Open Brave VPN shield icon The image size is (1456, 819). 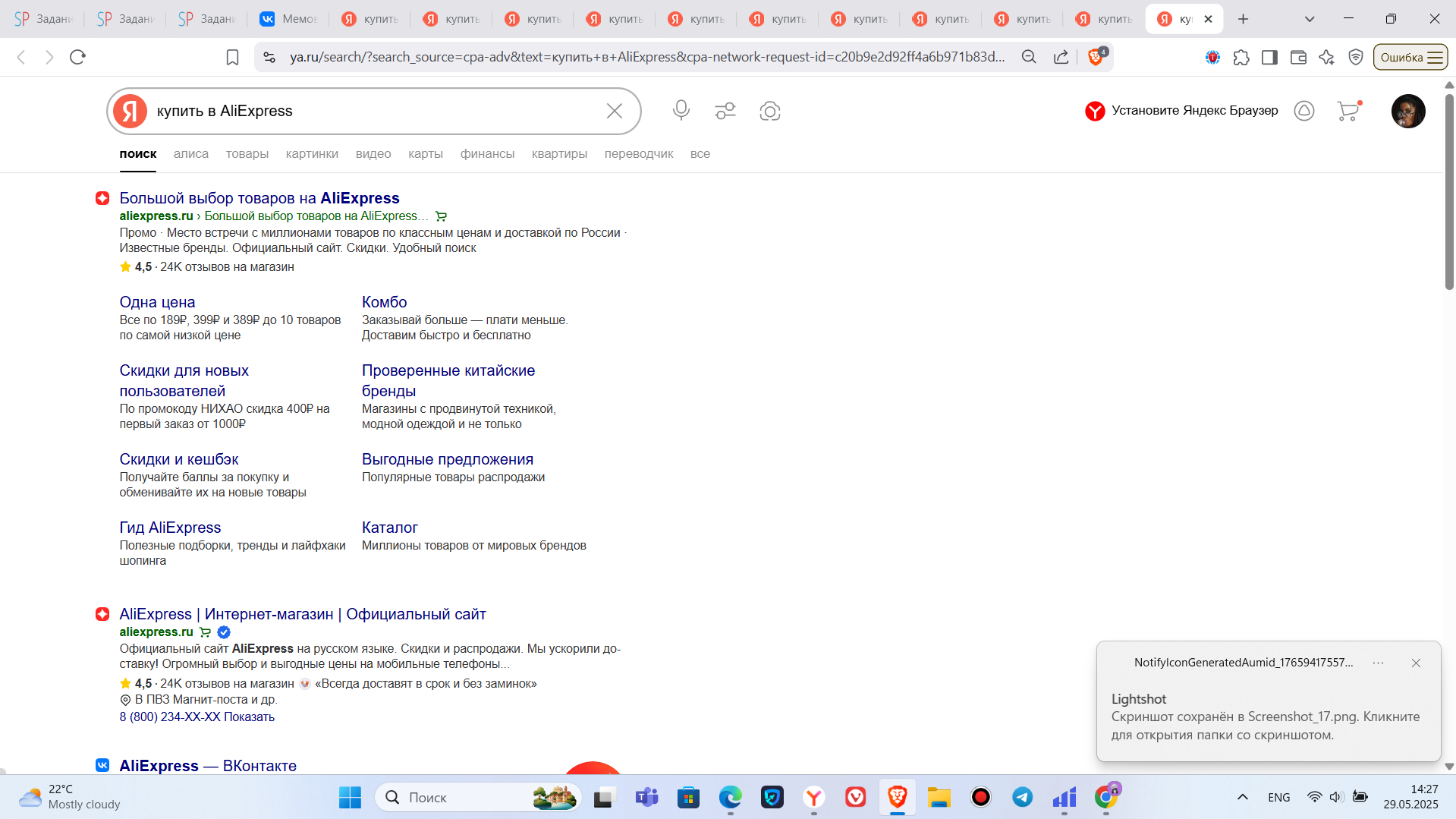[1356, 57]
